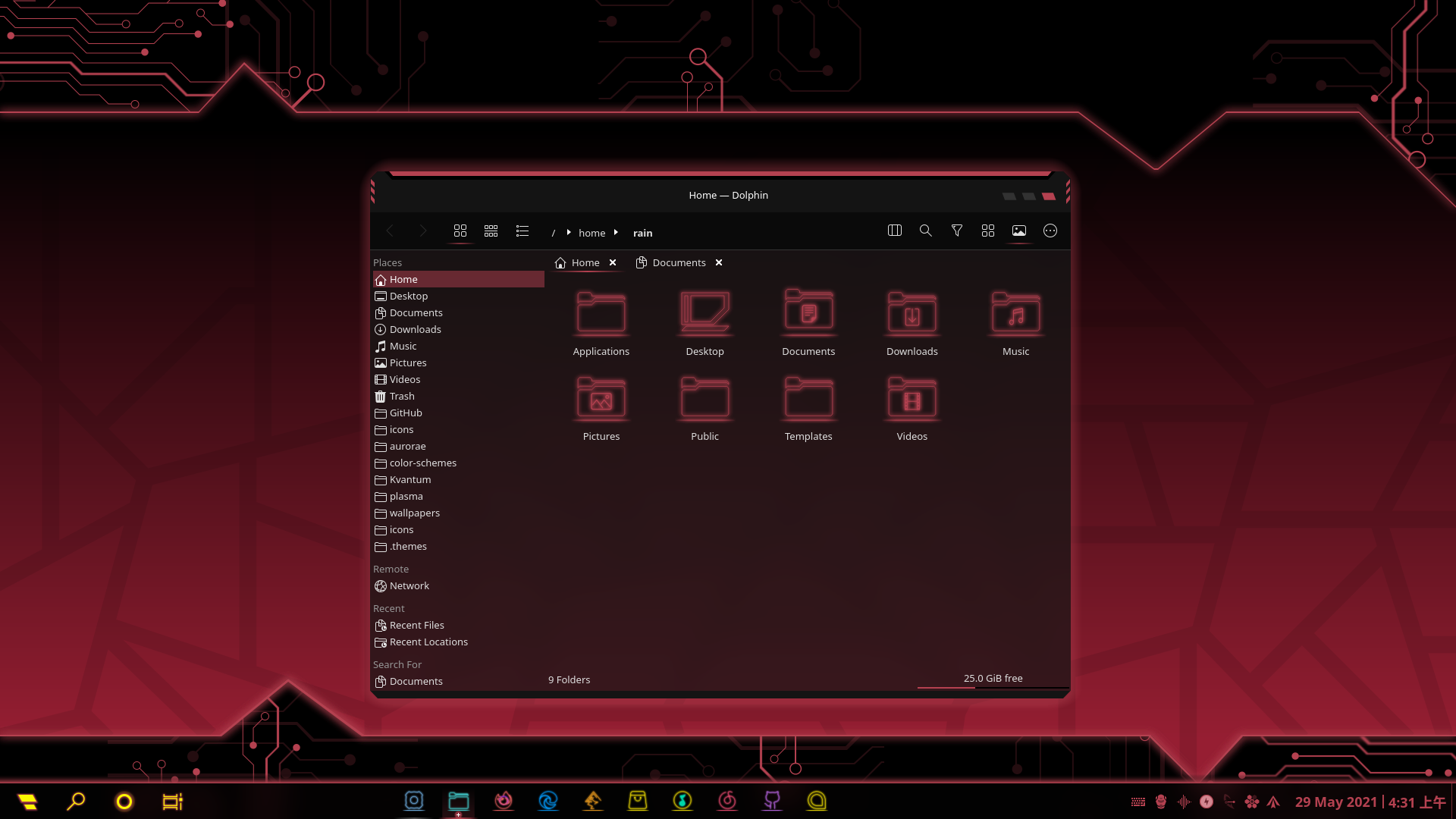Open the Dolphin control menu (three dots)
The height and width of the screenshot is (819, 1456).
click(1050, 231)
